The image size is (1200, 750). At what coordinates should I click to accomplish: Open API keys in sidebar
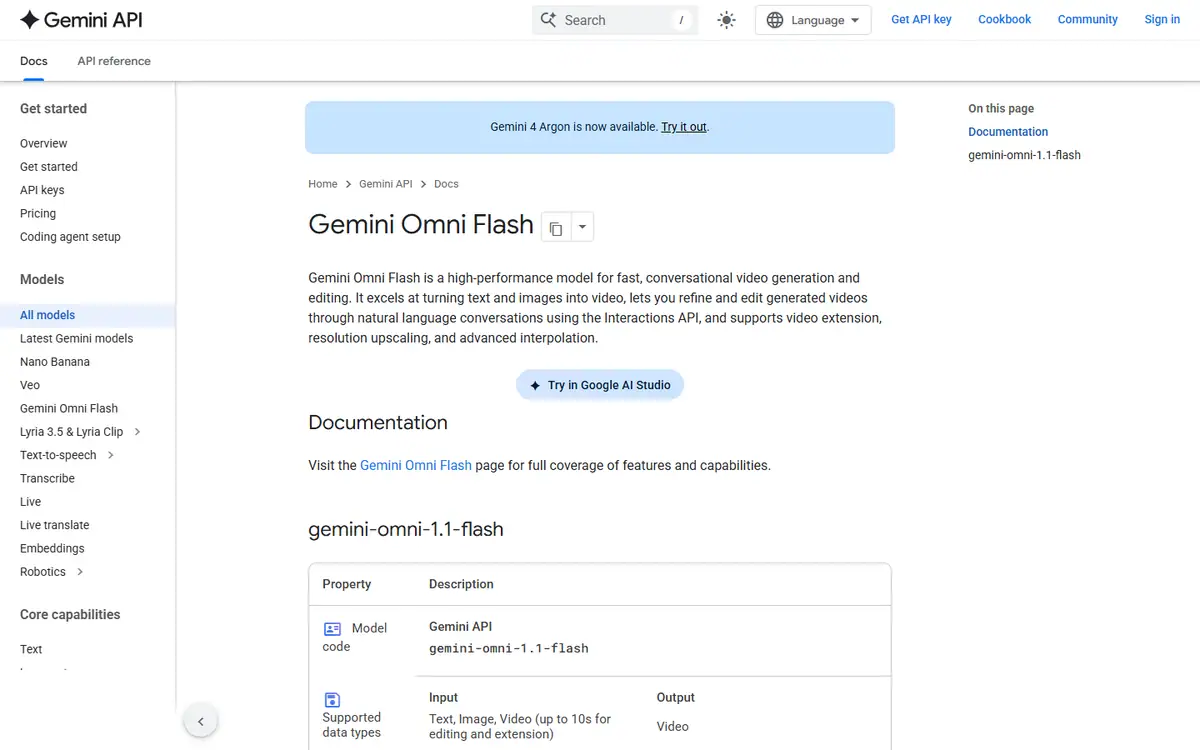pyautogui.click(x=42, y=190)
